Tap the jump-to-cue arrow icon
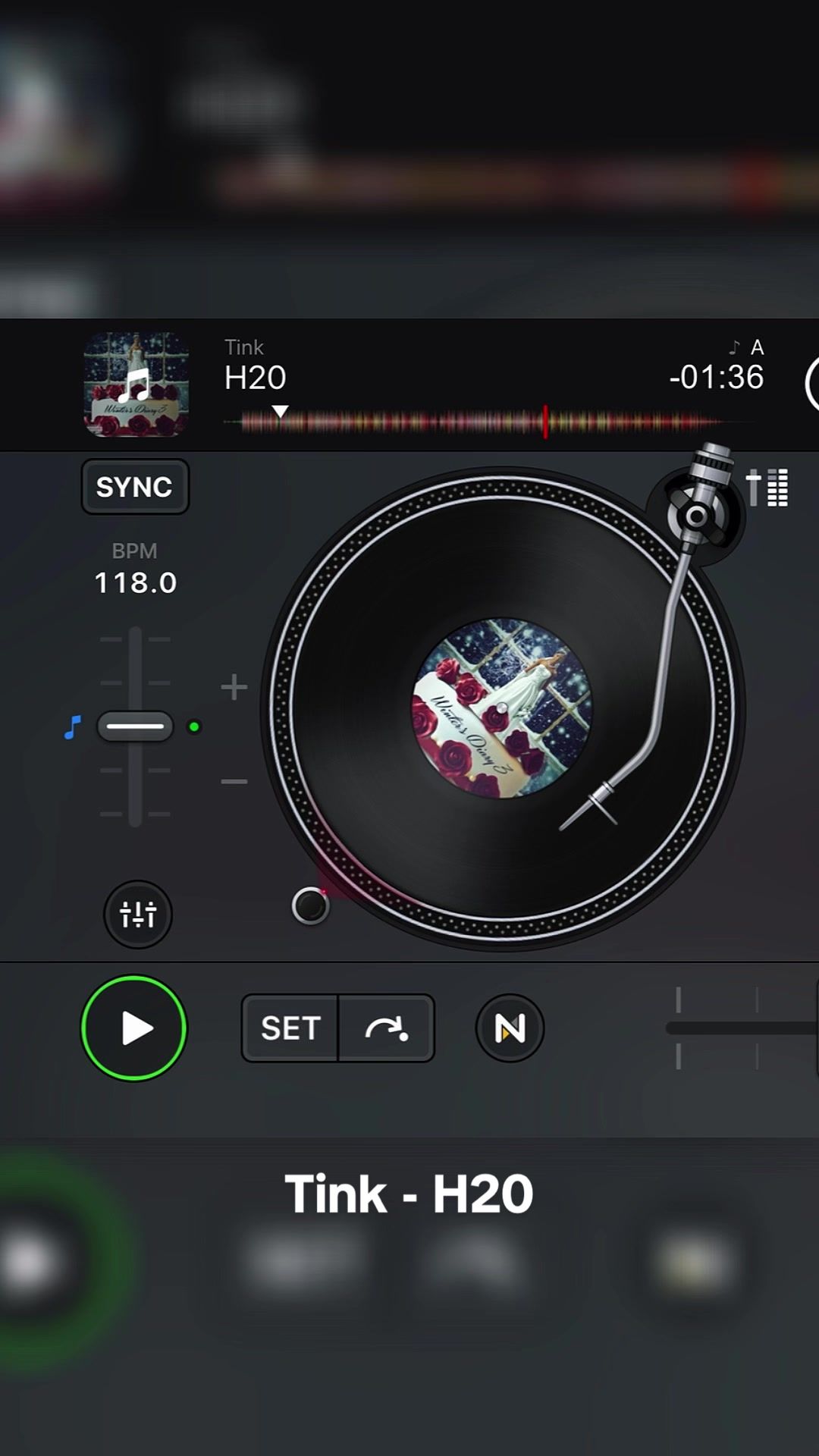This screenshot has width=819, height=1456. [387, 1028]
